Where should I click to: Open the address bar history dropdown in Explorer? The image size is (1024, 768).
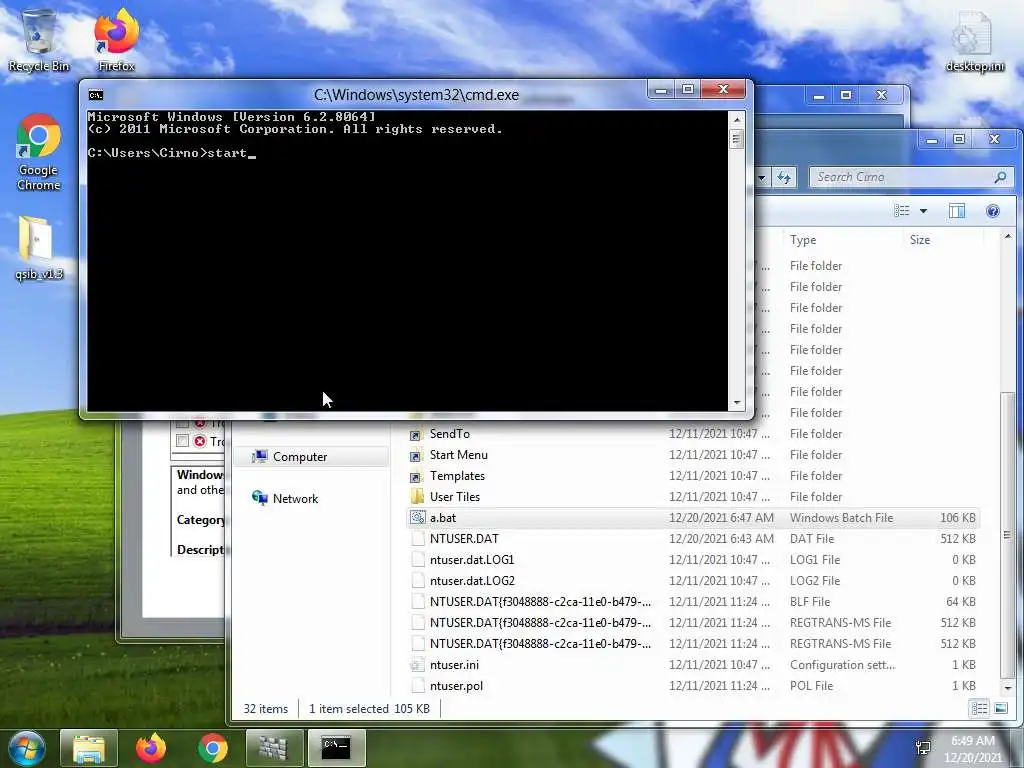[761, 177]
